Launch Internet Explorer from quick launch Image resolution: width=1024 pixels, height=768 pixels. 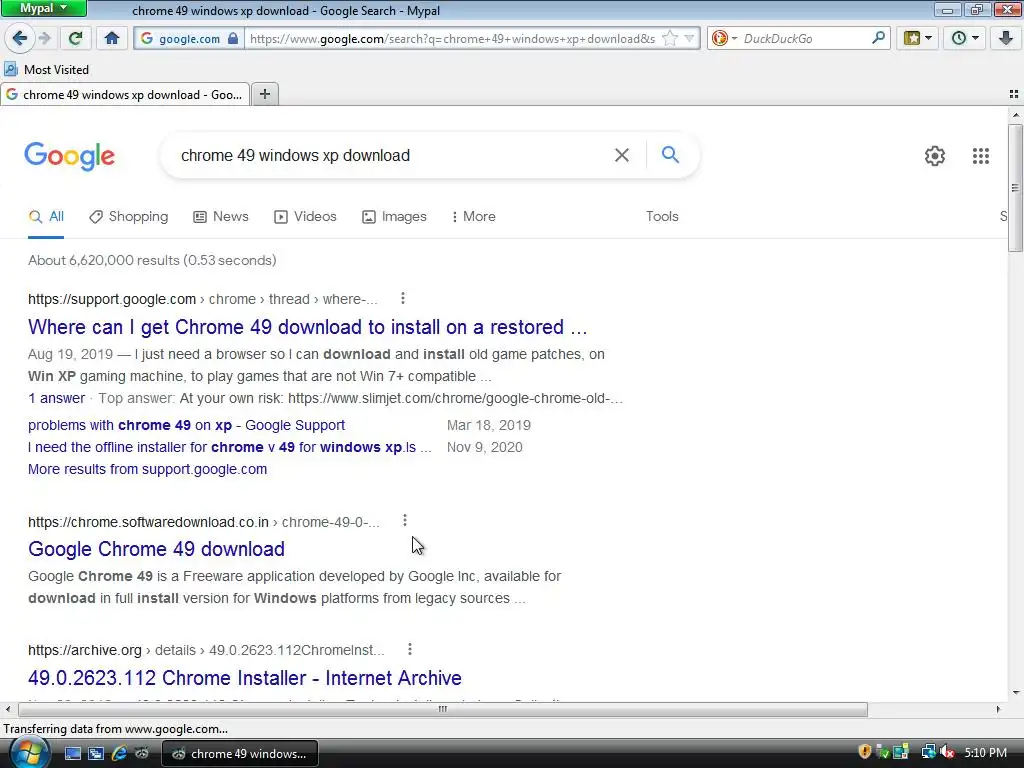[119, 754]
